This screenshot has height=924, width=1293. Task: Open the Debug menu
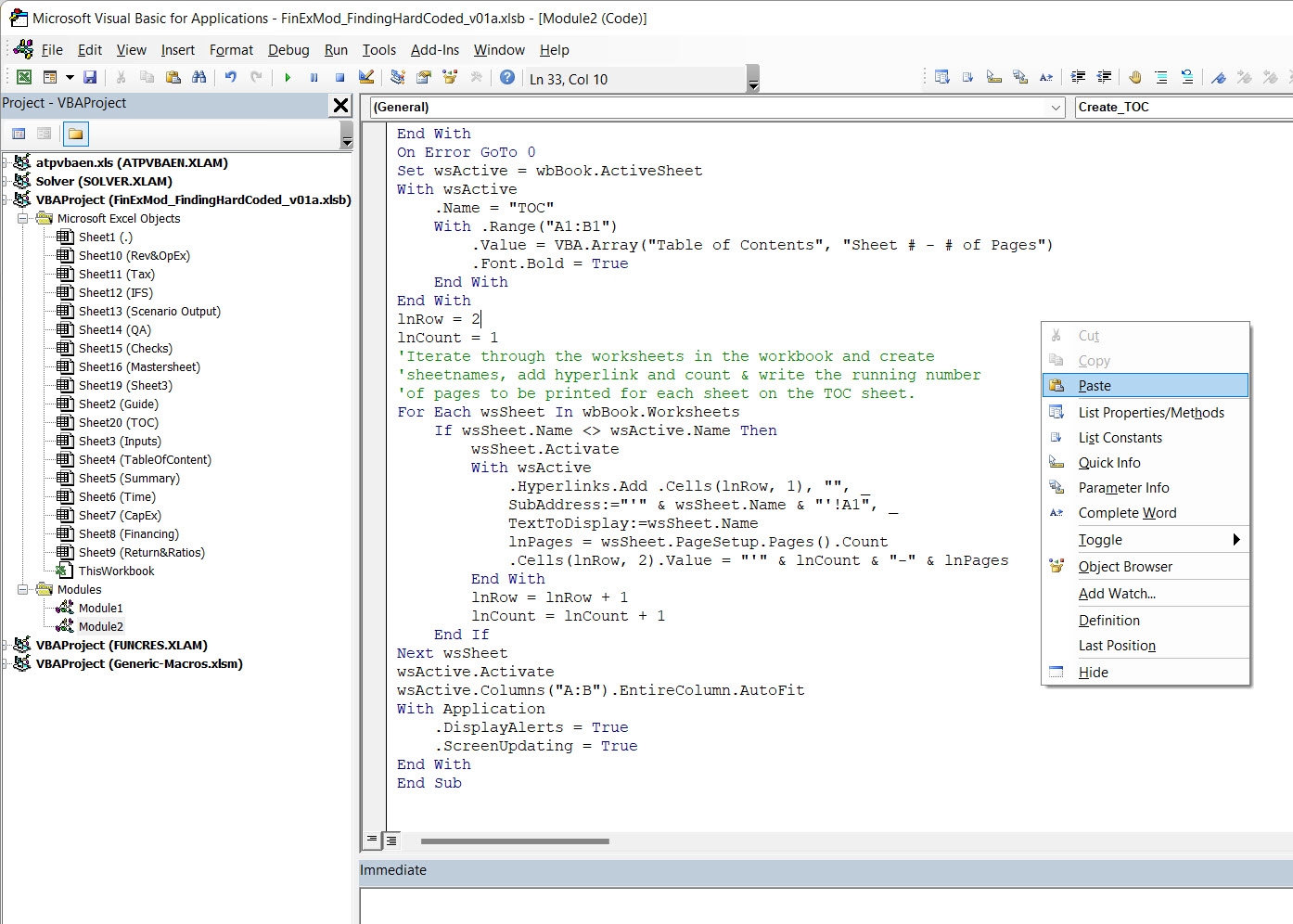tap(288, 50)
